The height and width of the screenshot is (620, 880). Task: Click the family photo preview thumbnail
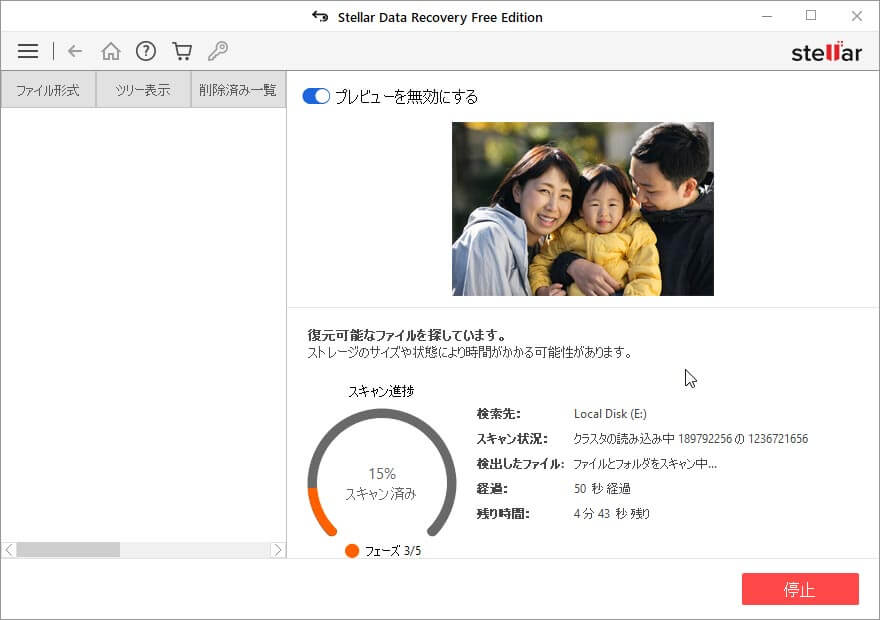(x=582, y=209)
